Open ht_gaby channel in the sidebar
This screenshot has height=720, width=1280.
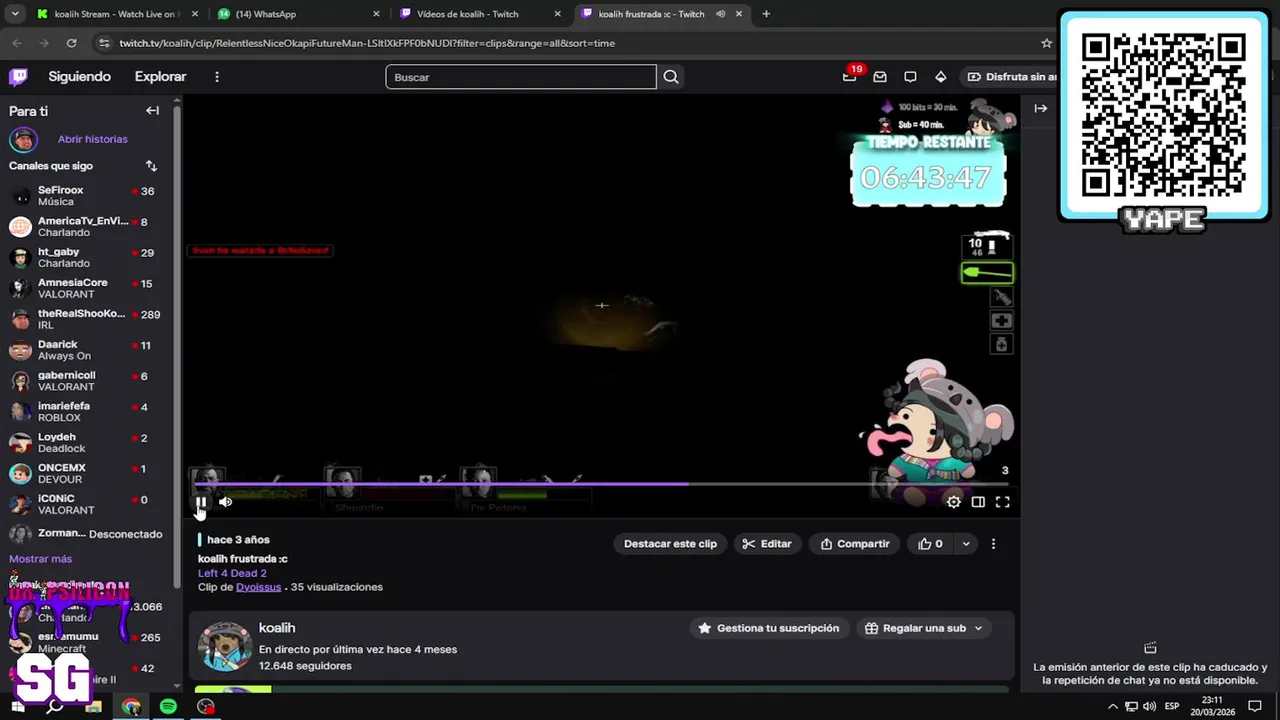pyautogui.click(x=88, y=258)
